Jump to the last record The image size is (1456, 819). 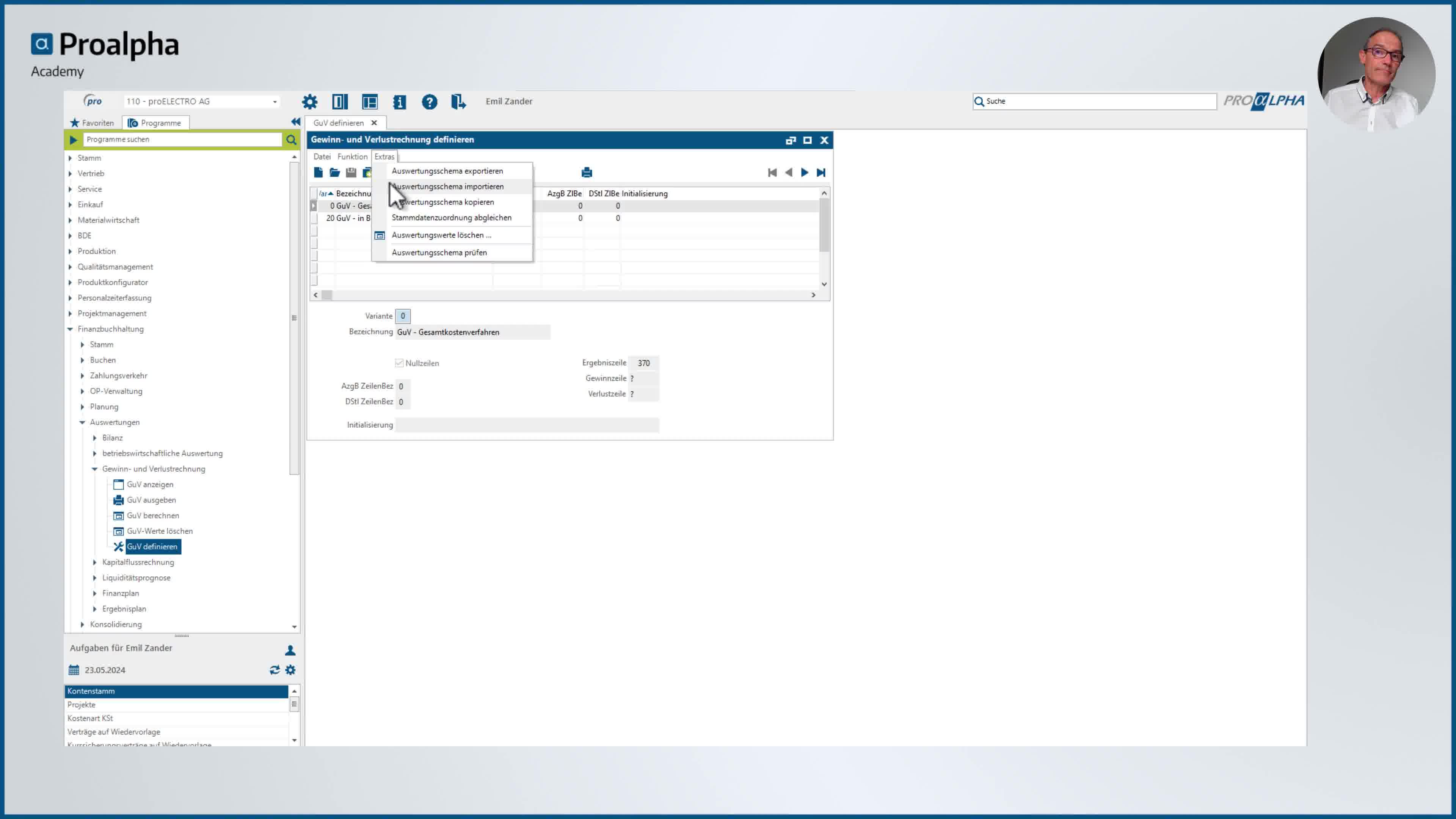coord(821,173)
